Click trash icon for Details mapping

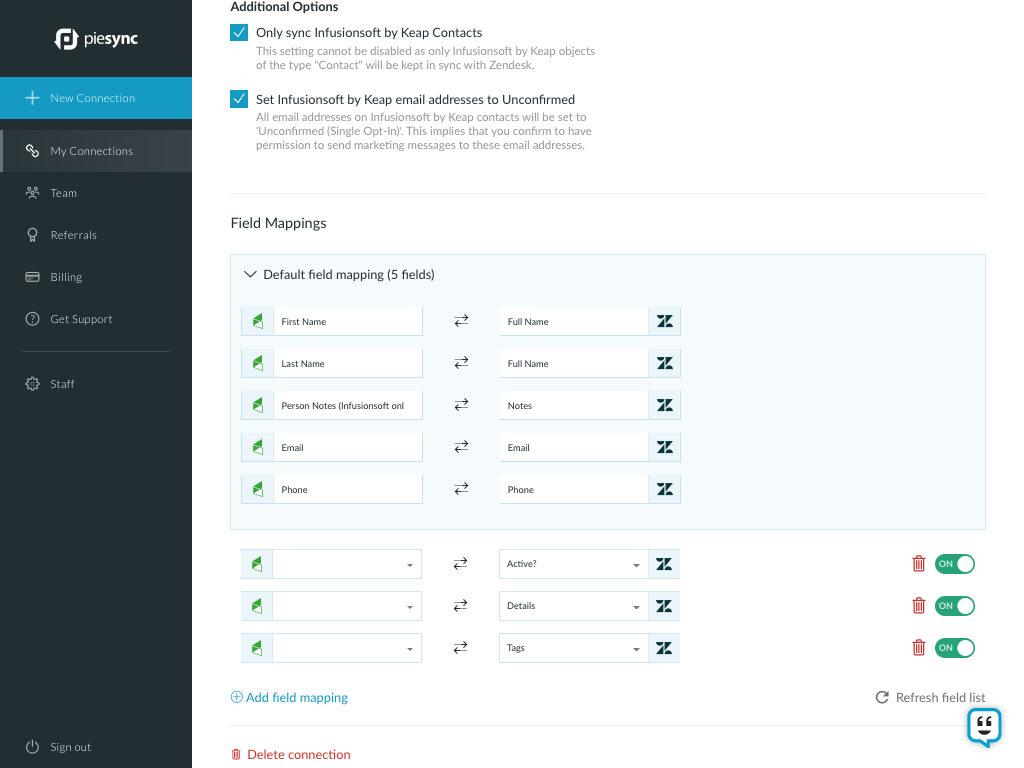pyautogui.click(x=918, y=606)
